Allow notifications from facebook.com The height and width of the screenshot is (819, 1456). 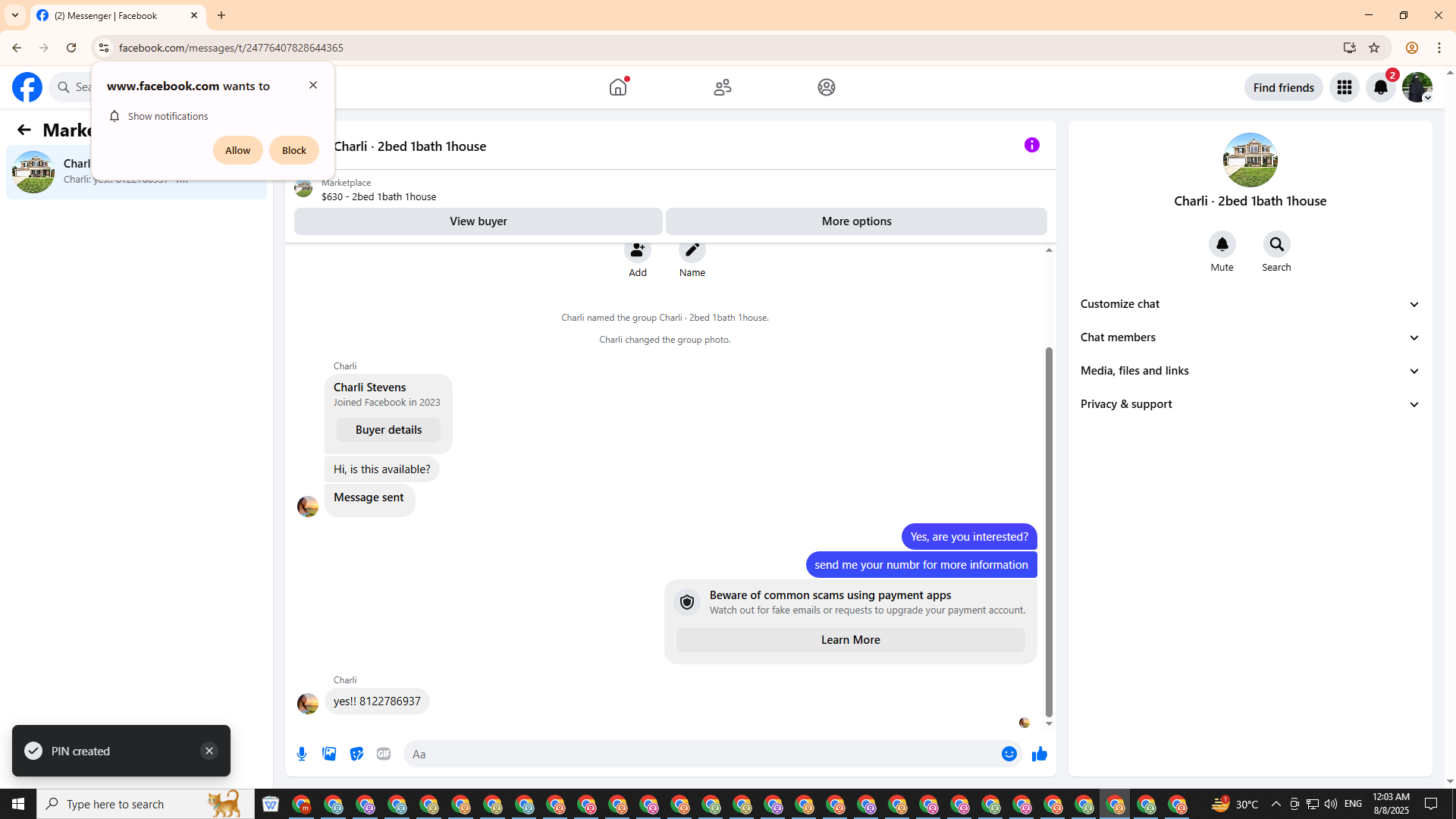tap(237, 150)
